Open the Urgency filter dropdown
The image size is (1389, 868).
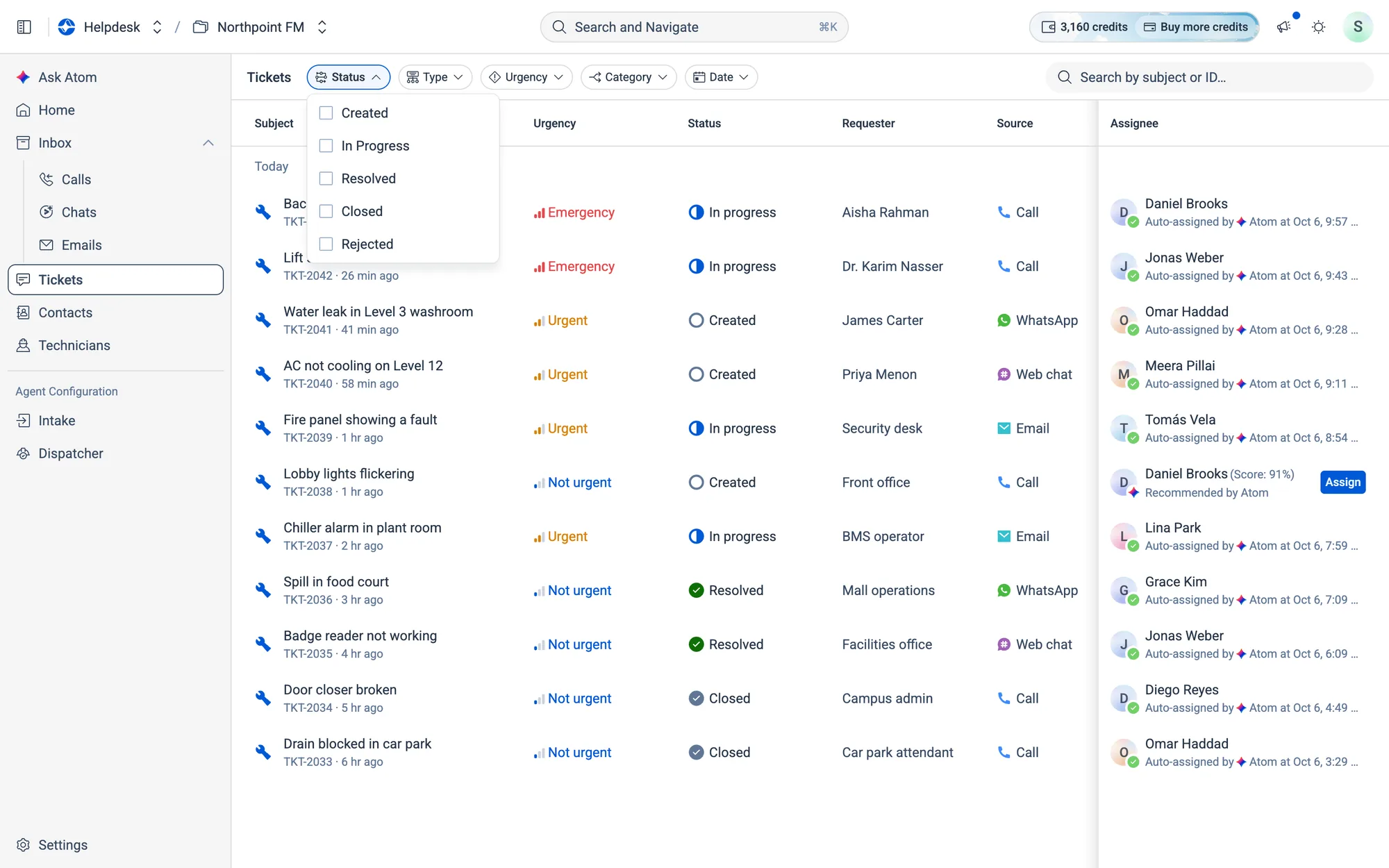click(x=526, y=77)
